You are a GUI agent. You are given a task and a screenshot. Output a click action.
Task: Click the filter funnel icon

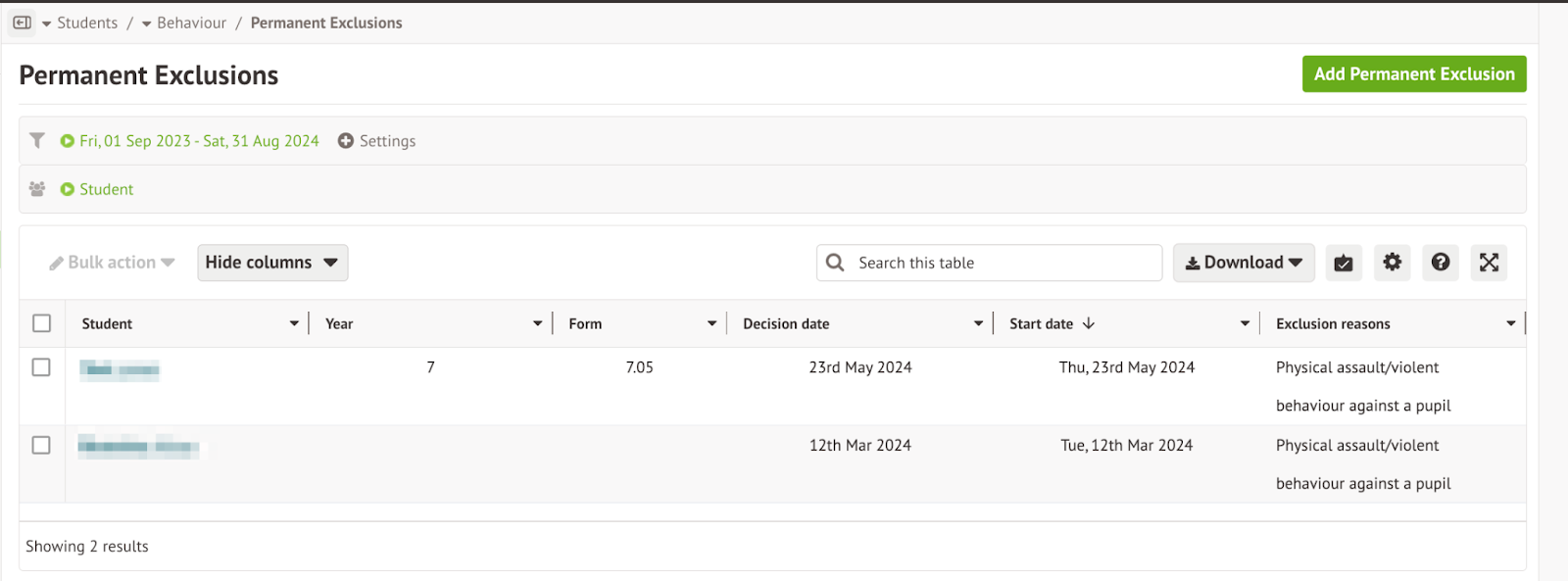coord(37,140)
